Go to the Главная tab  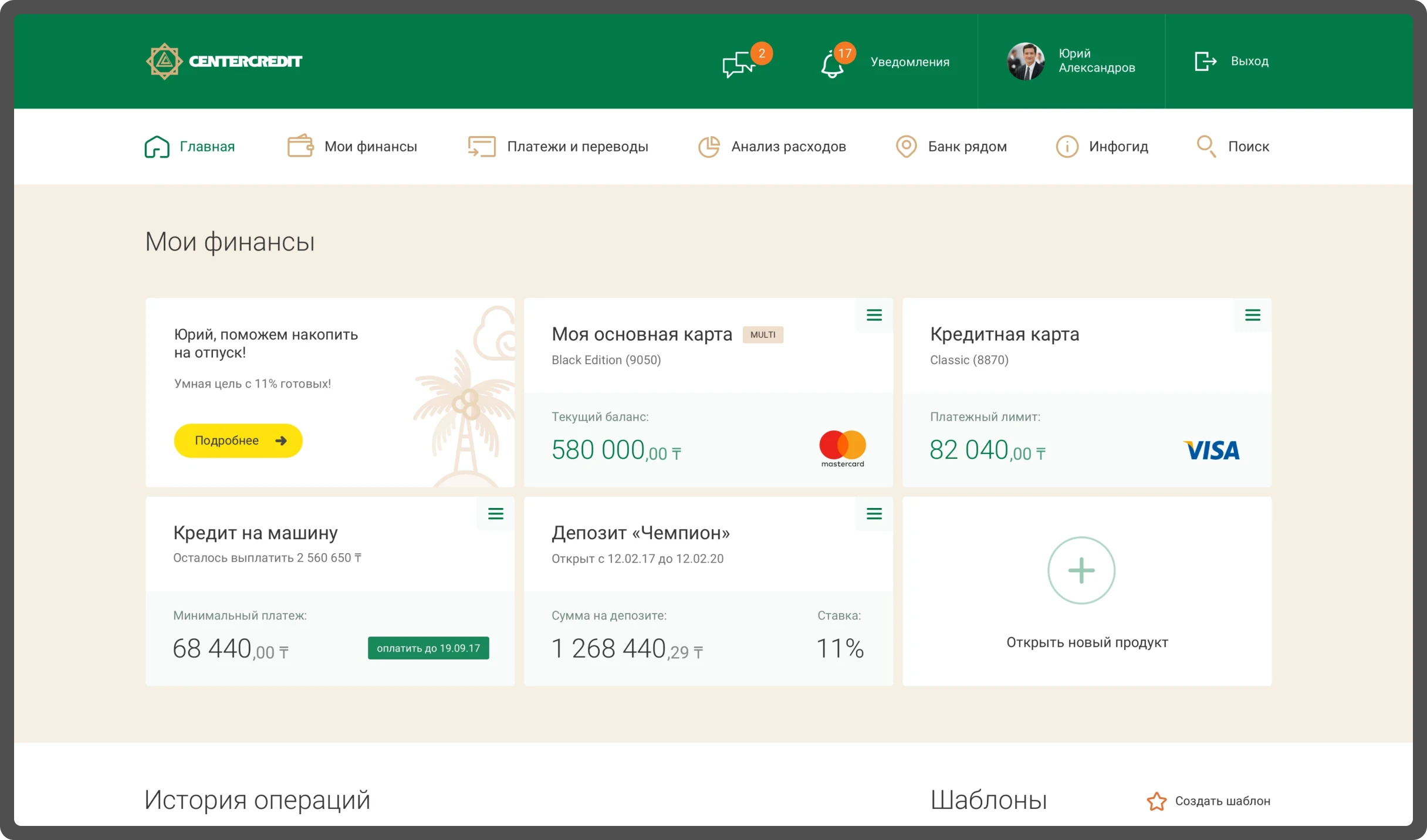(190, 146)
